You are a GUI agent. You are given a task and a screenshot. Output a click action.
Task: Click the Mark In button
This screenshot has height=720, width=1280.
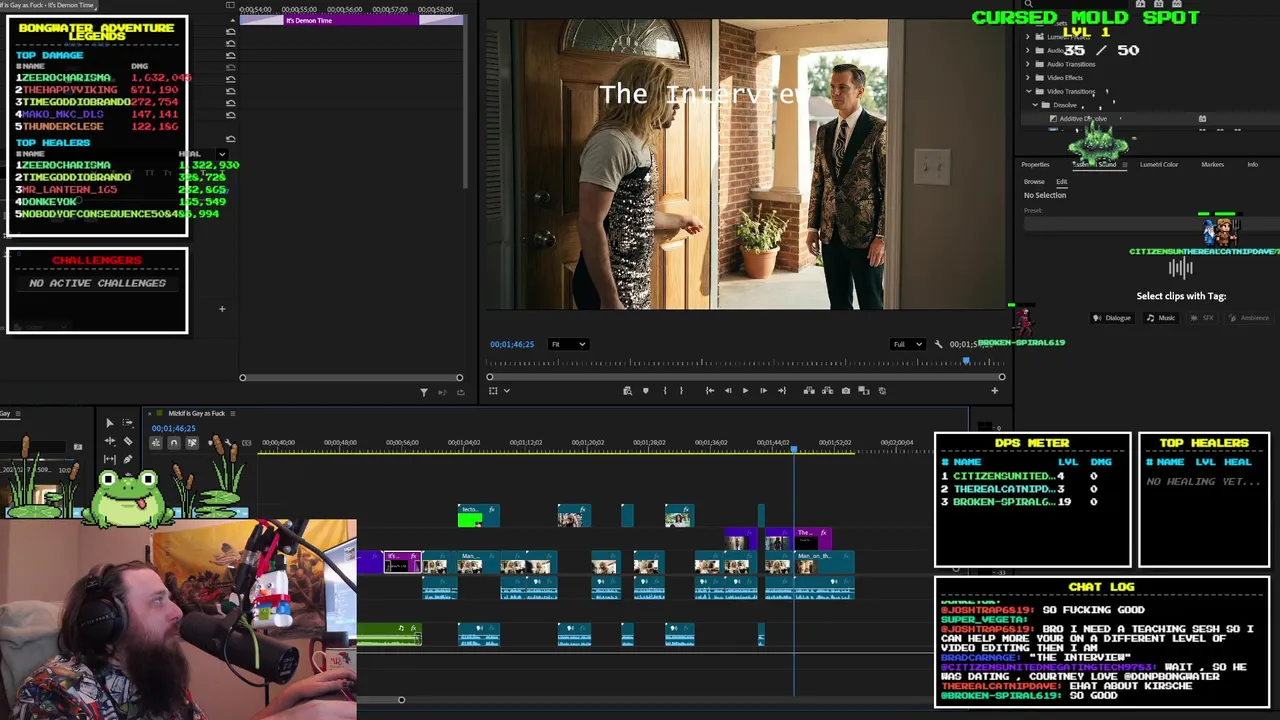[664, 391]
